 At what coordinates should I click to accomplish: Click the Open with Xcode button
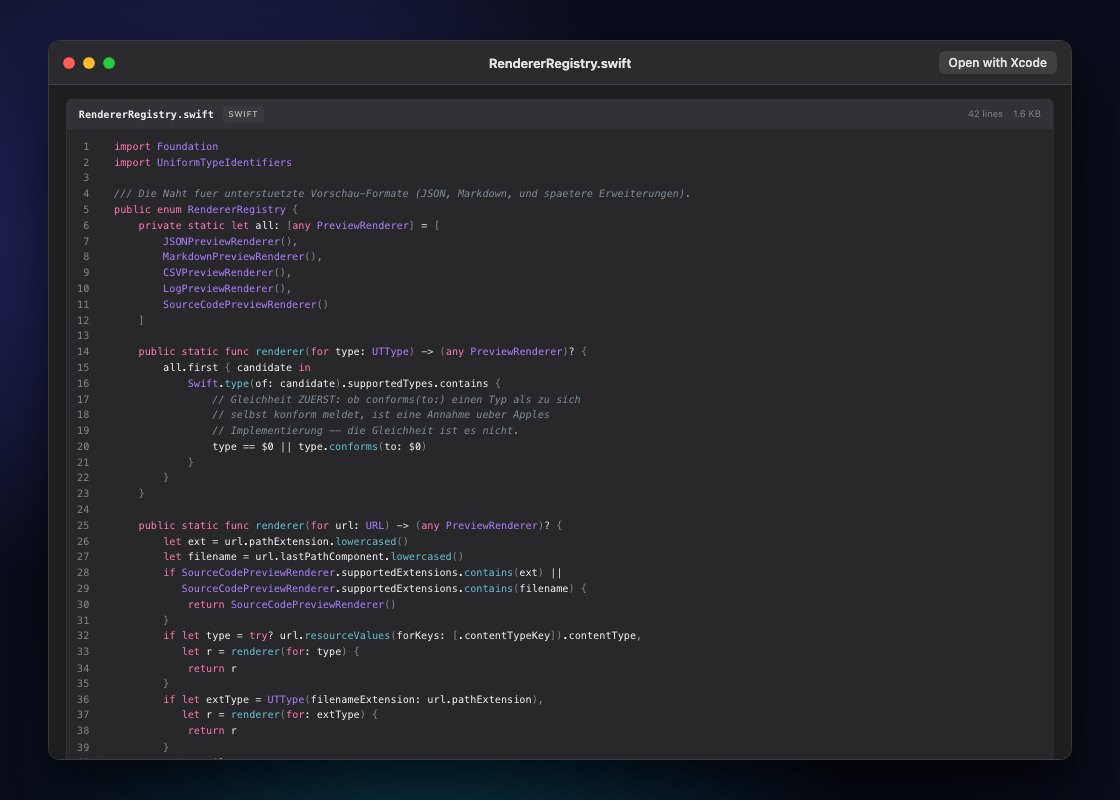pyautogui.click(x=997, y=63)
